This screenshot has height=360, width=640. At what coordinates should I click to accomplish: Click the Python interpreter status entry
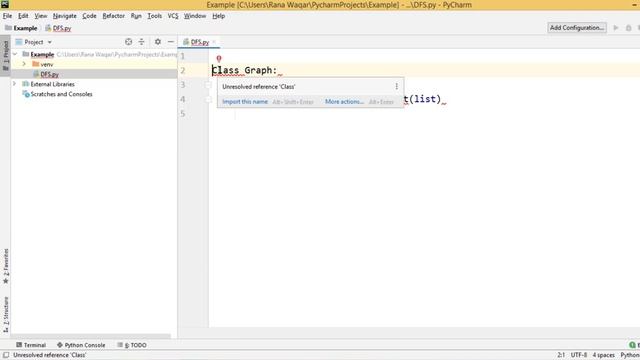point(630,355)
